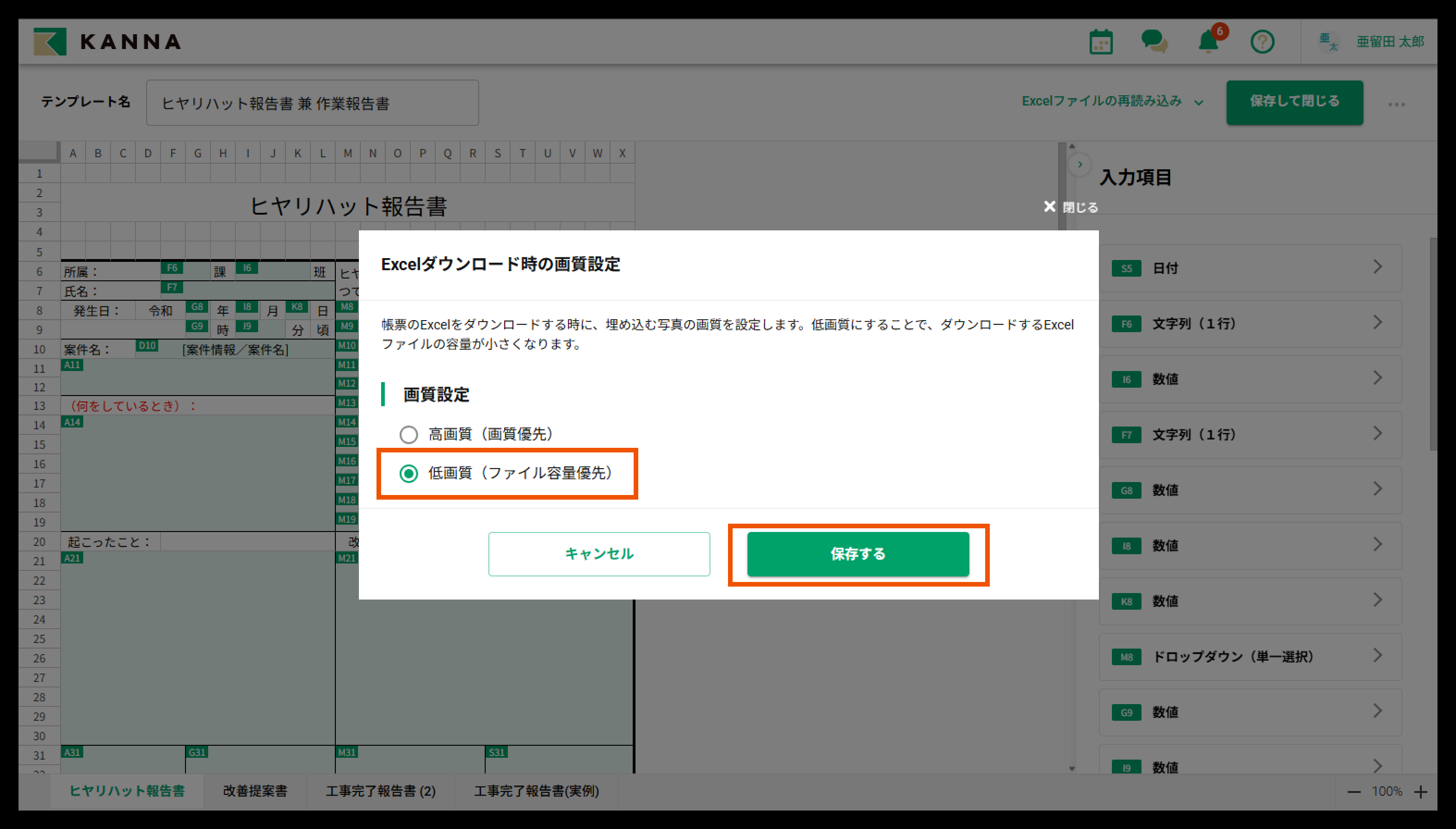Image resolution: width=1456 pixels, height=829 pixels.
Task: Click the zoom out minus icon
Action: 1354,792
